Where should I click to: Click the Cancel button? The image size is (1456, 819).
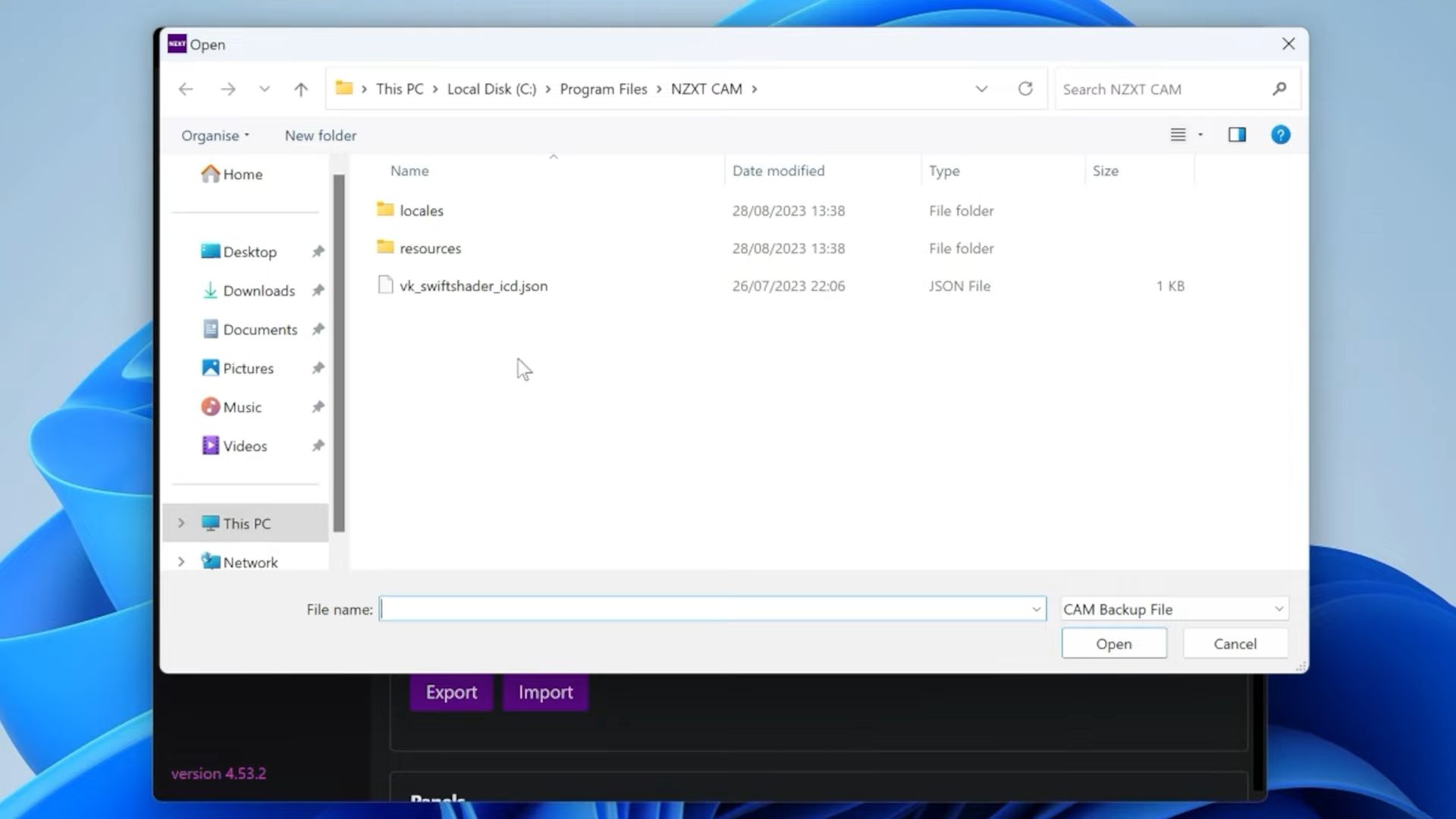click(x=1235, y=644)
